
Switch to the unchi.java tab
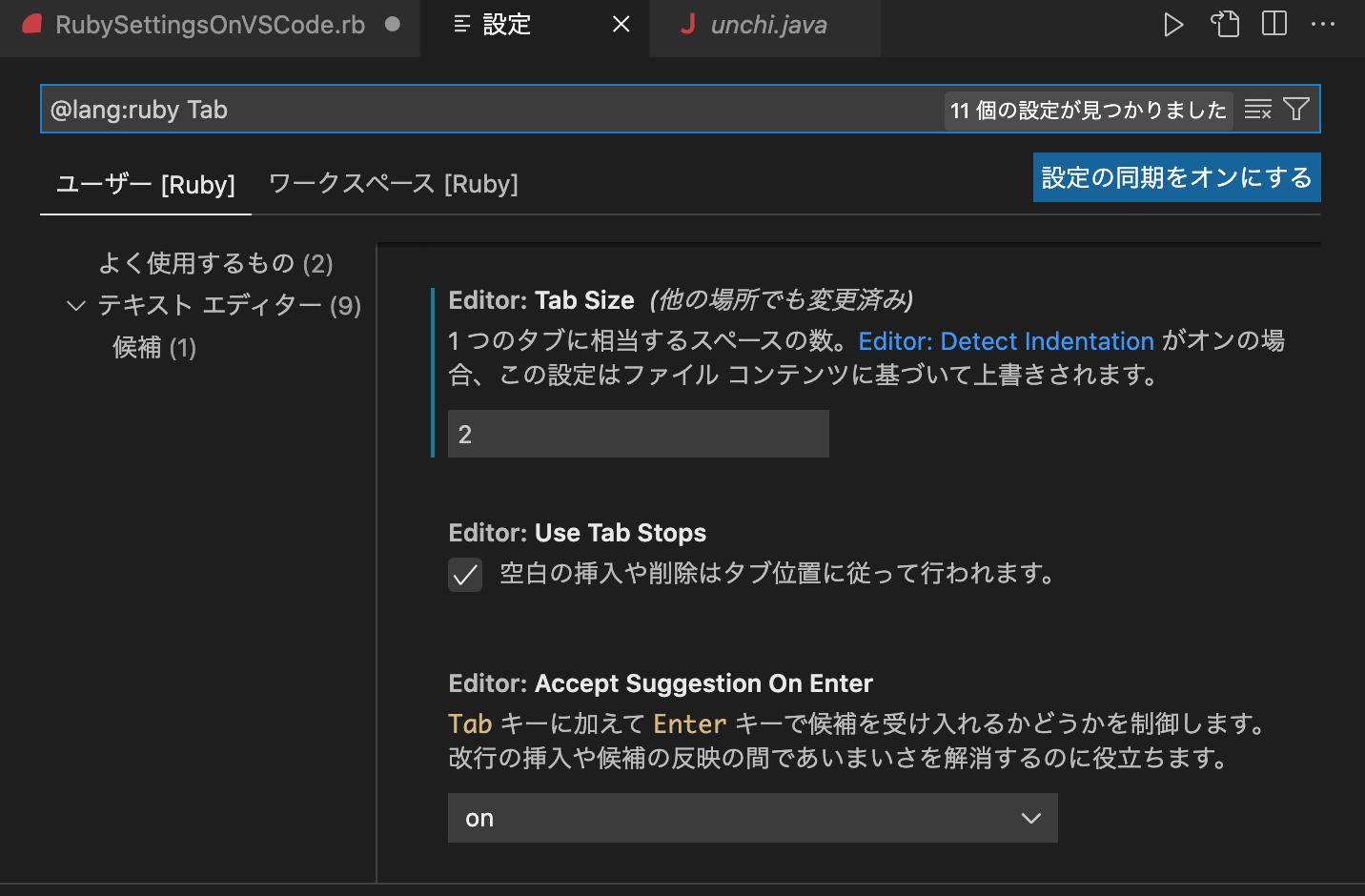point(763,25)
